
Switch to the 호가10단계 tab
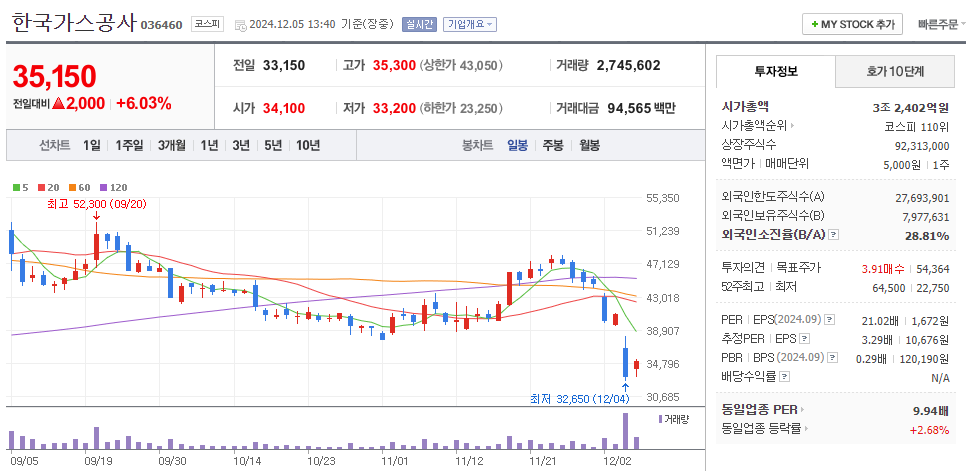[895, 72]
